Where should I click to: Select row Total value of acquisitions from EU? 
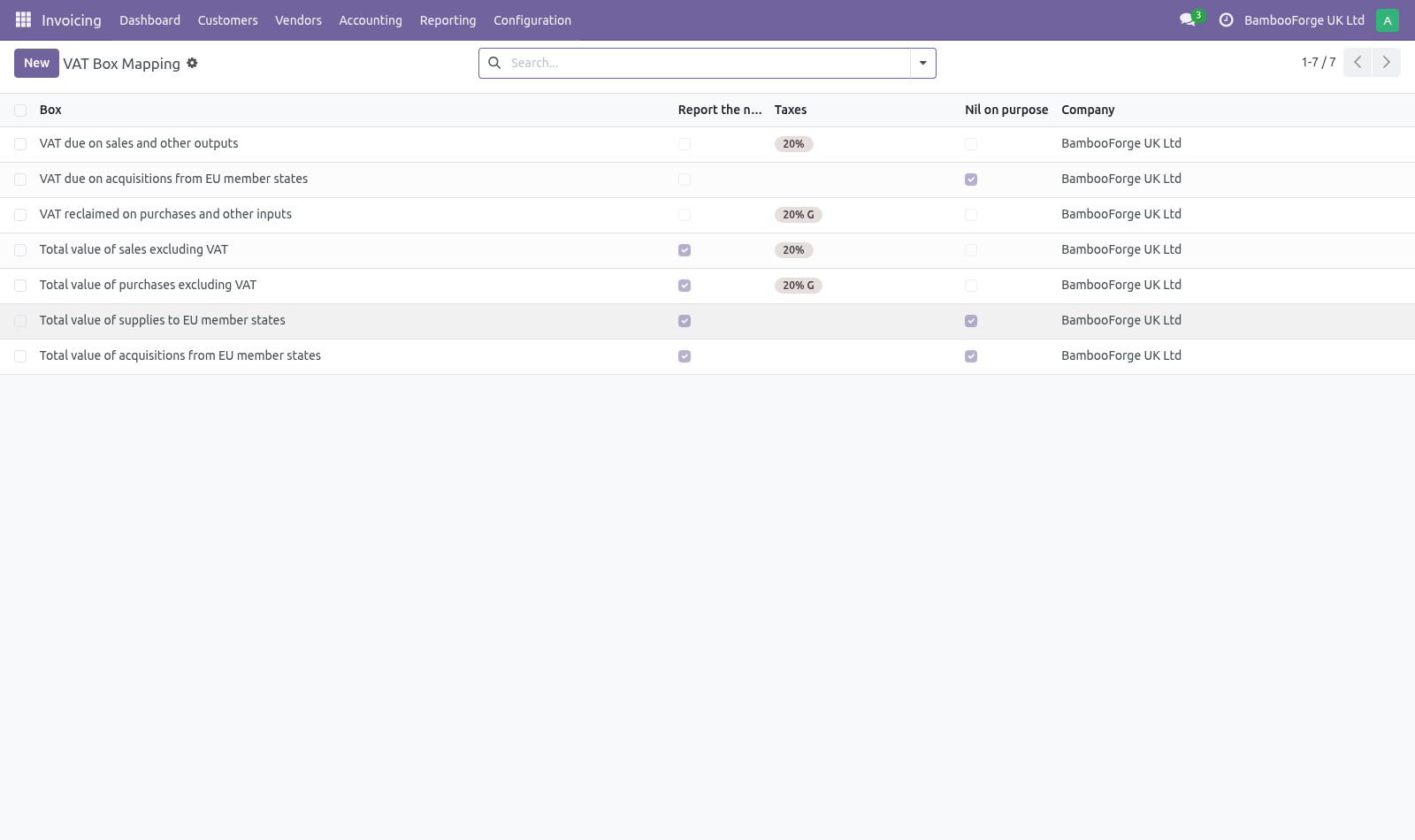[20, 356]
